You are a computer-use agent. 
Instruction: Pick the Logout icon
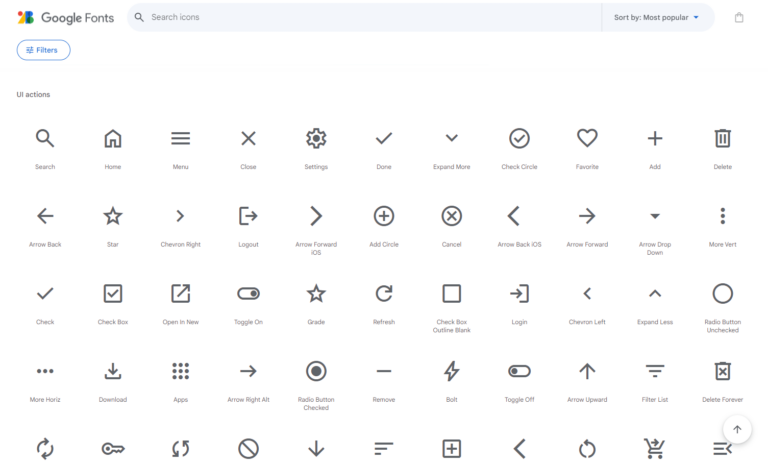click(248, 216)
